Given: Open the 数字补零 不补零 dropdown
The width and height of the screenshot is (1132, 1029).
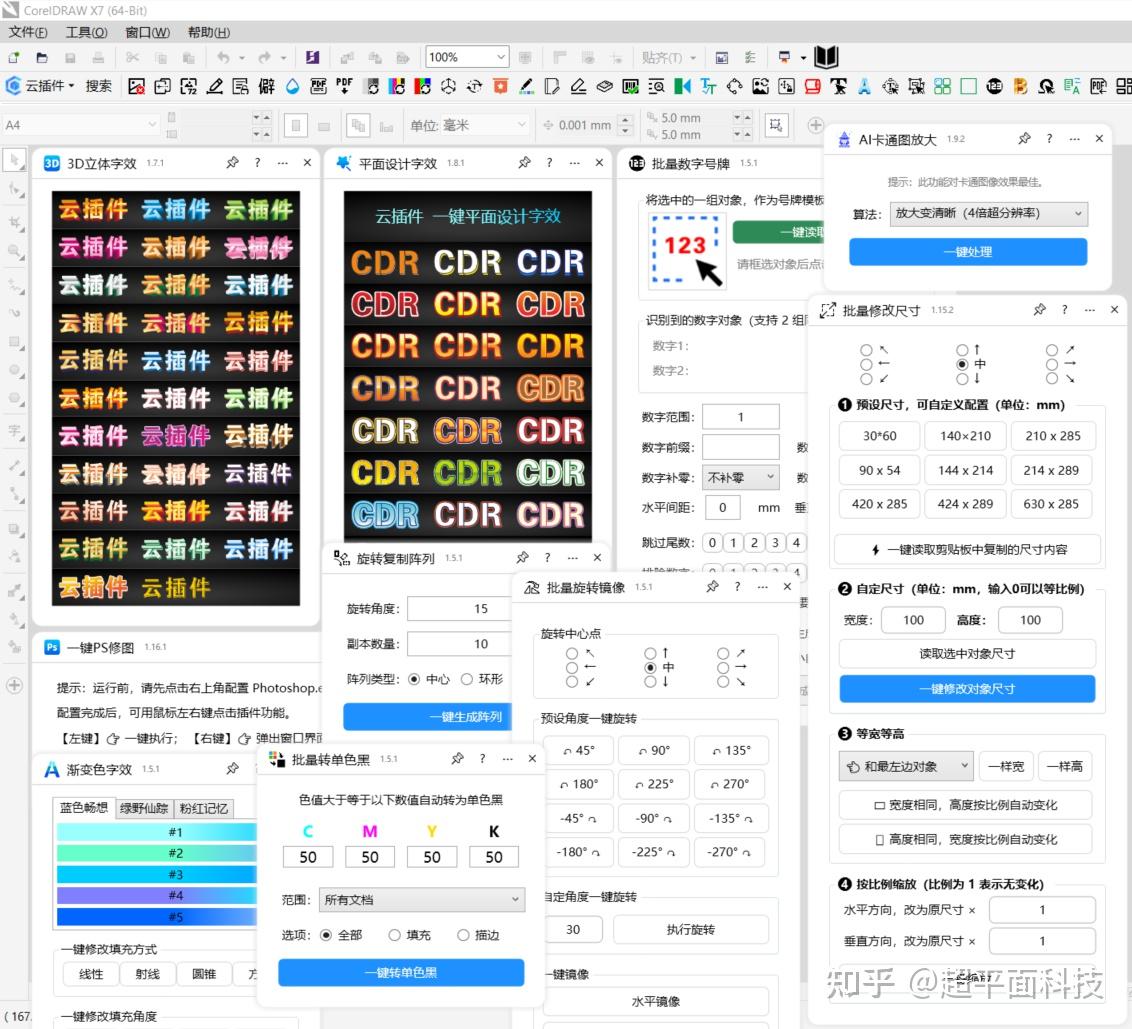Looking at the screenshot, I should pyautogui.click(x=741, y=477).
